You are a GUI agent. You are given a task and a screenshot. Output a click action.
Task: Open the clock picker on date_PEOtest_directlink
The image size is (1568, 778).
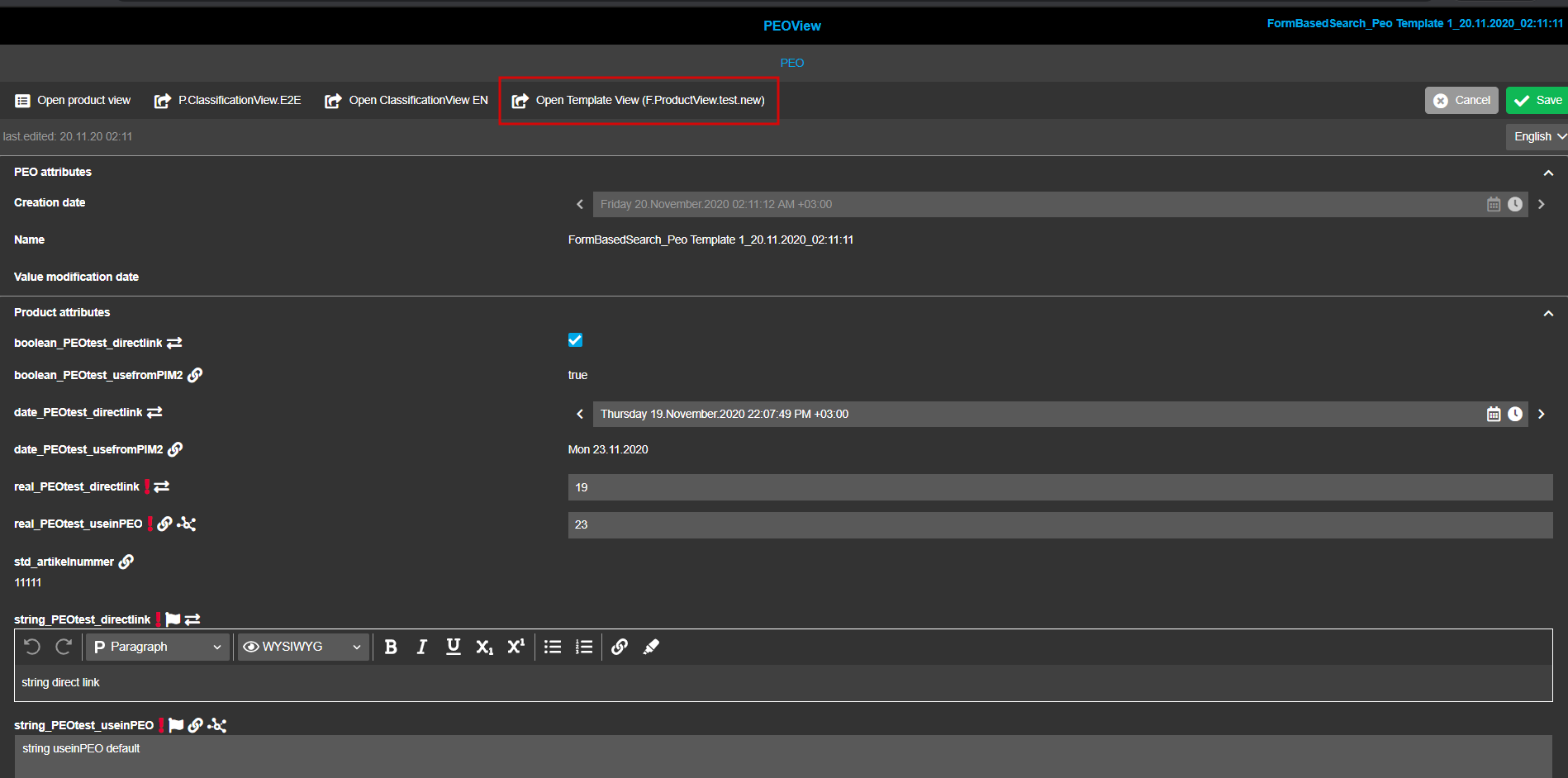(1516, 414)
